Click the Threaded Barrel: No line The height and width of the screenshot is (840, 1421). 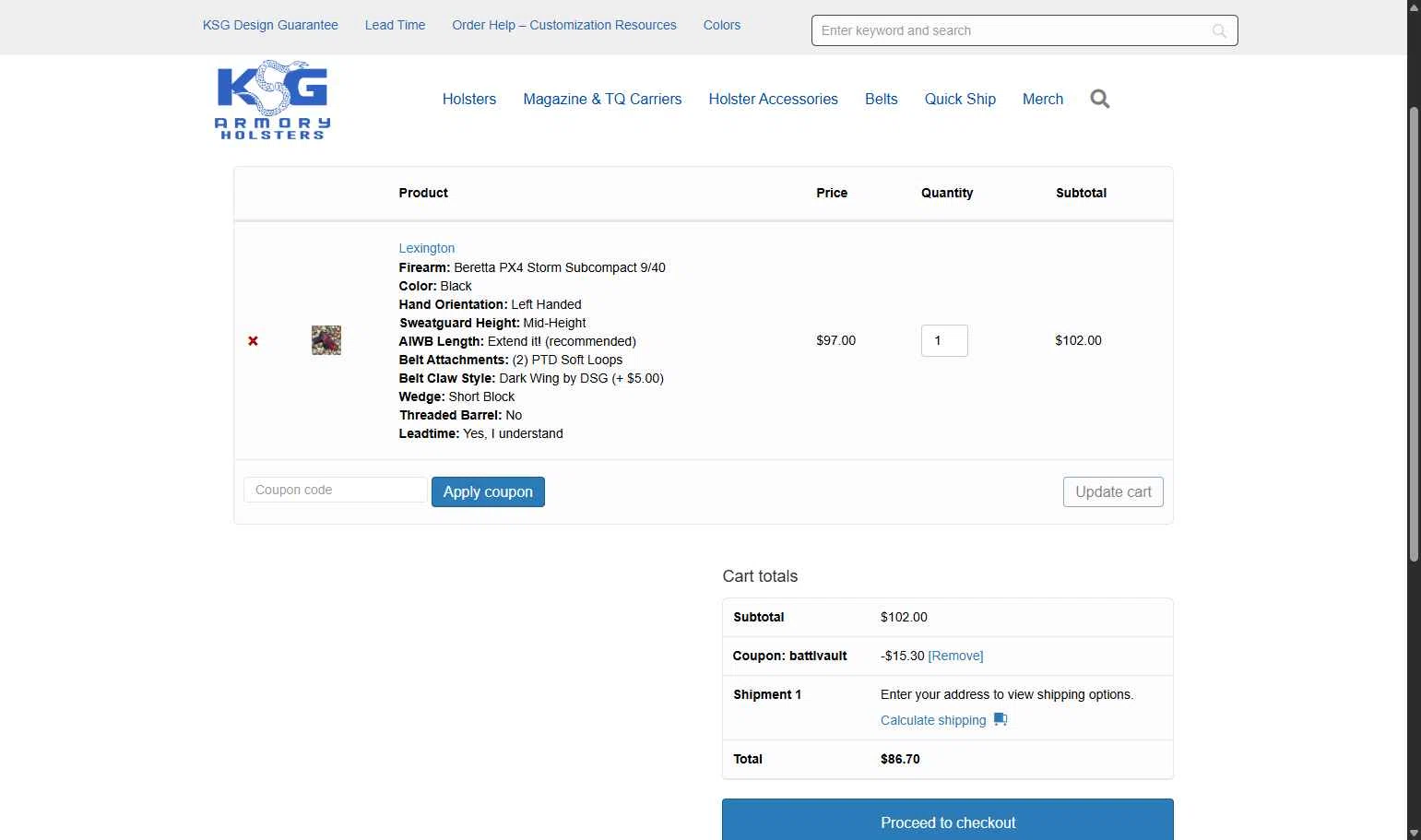(461, 415)
